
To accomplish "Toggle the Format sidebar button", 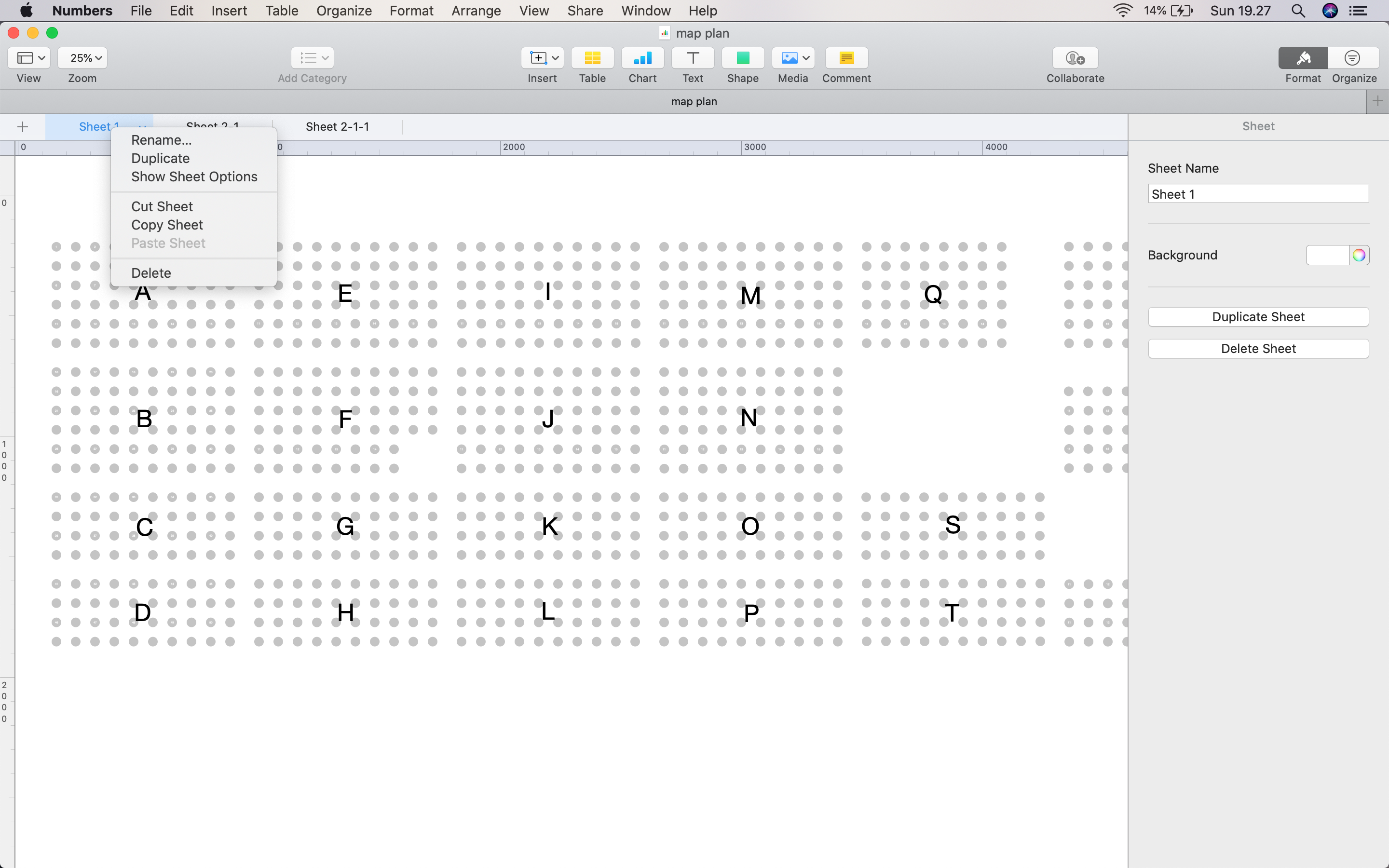I will point(1302,58).
